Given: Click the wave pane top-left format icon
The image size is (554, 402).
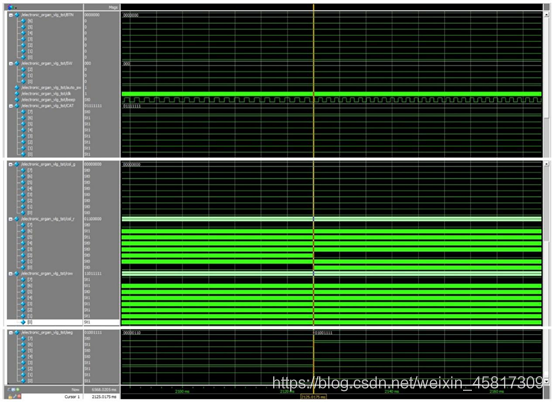Looking at the screenshot, I should click(x=10, y=7).
